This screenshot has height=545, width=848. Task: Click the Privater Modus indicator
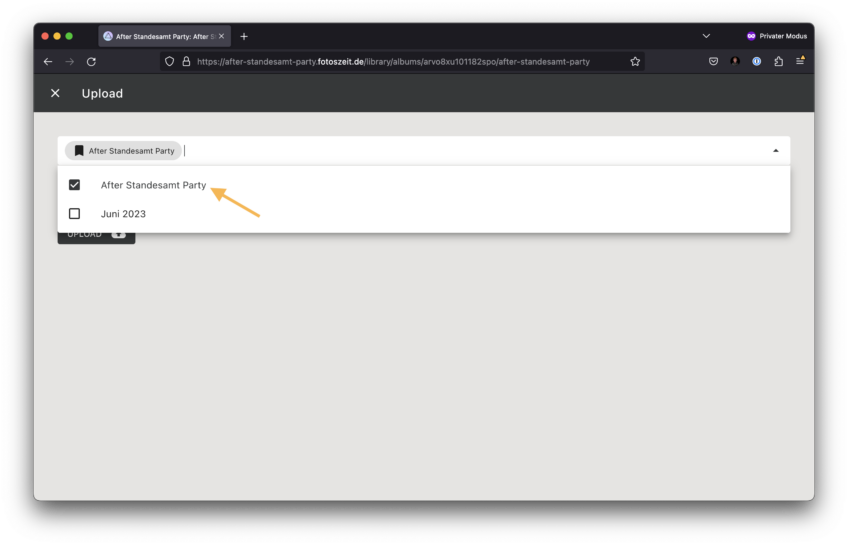coord(777,36)
